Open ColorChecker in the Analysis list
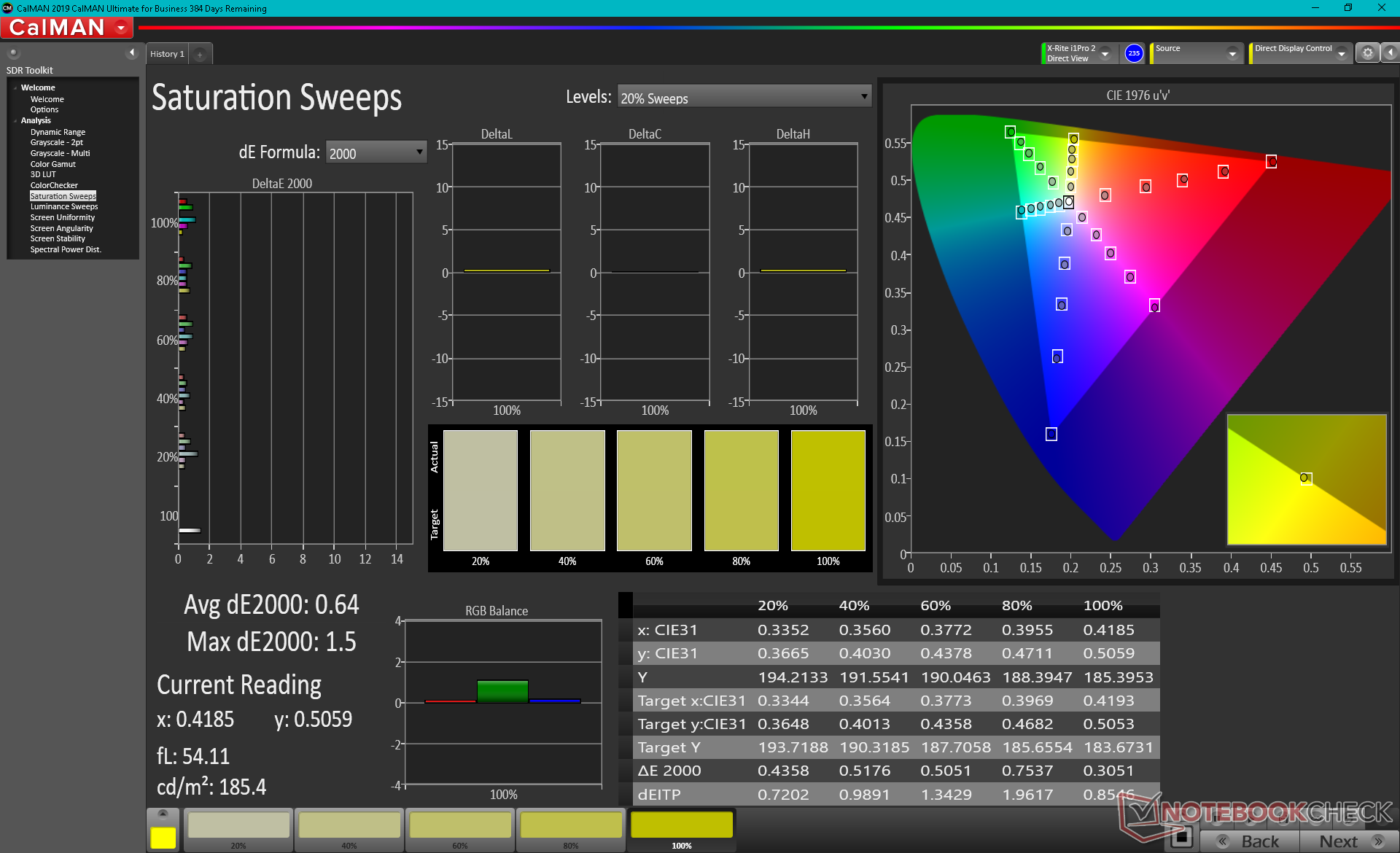The image size is (1400, 853). [x=54, y=185]
